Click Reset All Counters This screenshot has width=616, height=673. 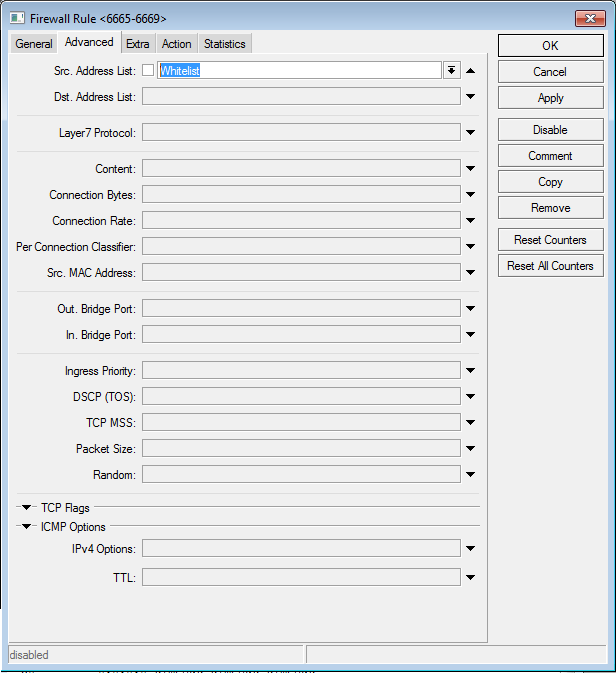551,266
